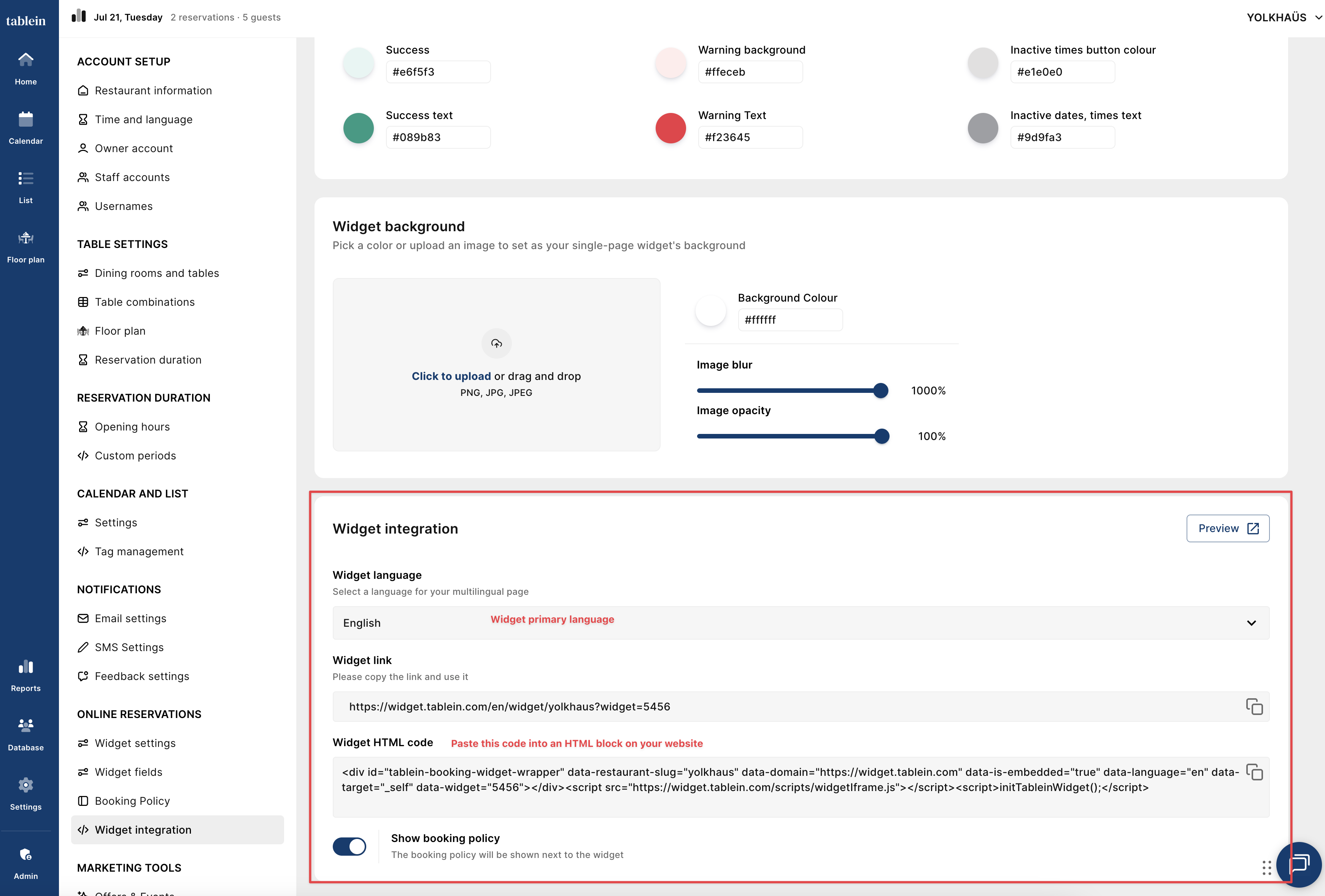The width and height of the screenshot is (1325, 896).
Task: Open the Success colour swatch
Action: (358, 62)
